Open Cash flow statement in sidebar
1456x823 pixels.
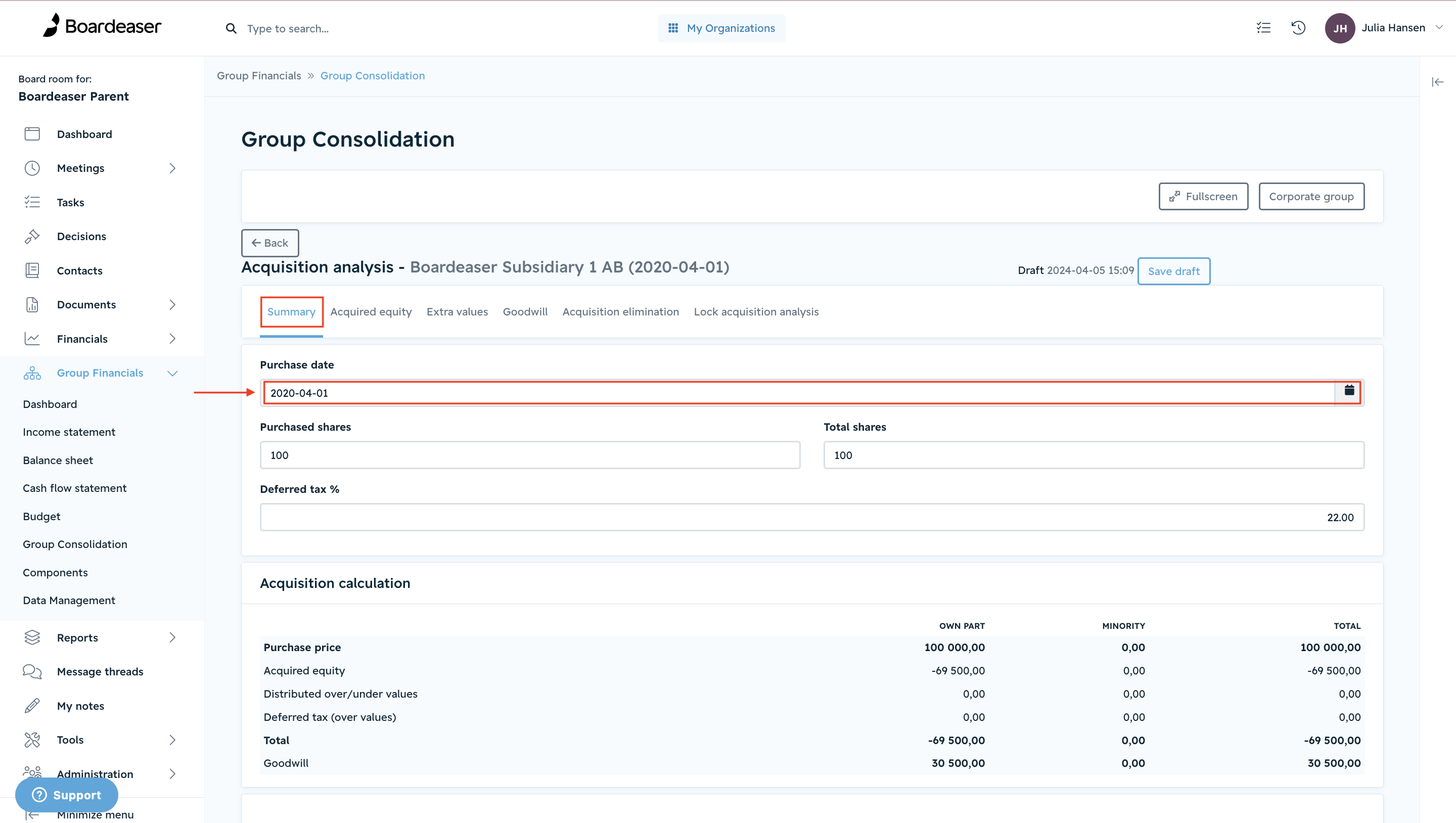[x=75, y=488]
